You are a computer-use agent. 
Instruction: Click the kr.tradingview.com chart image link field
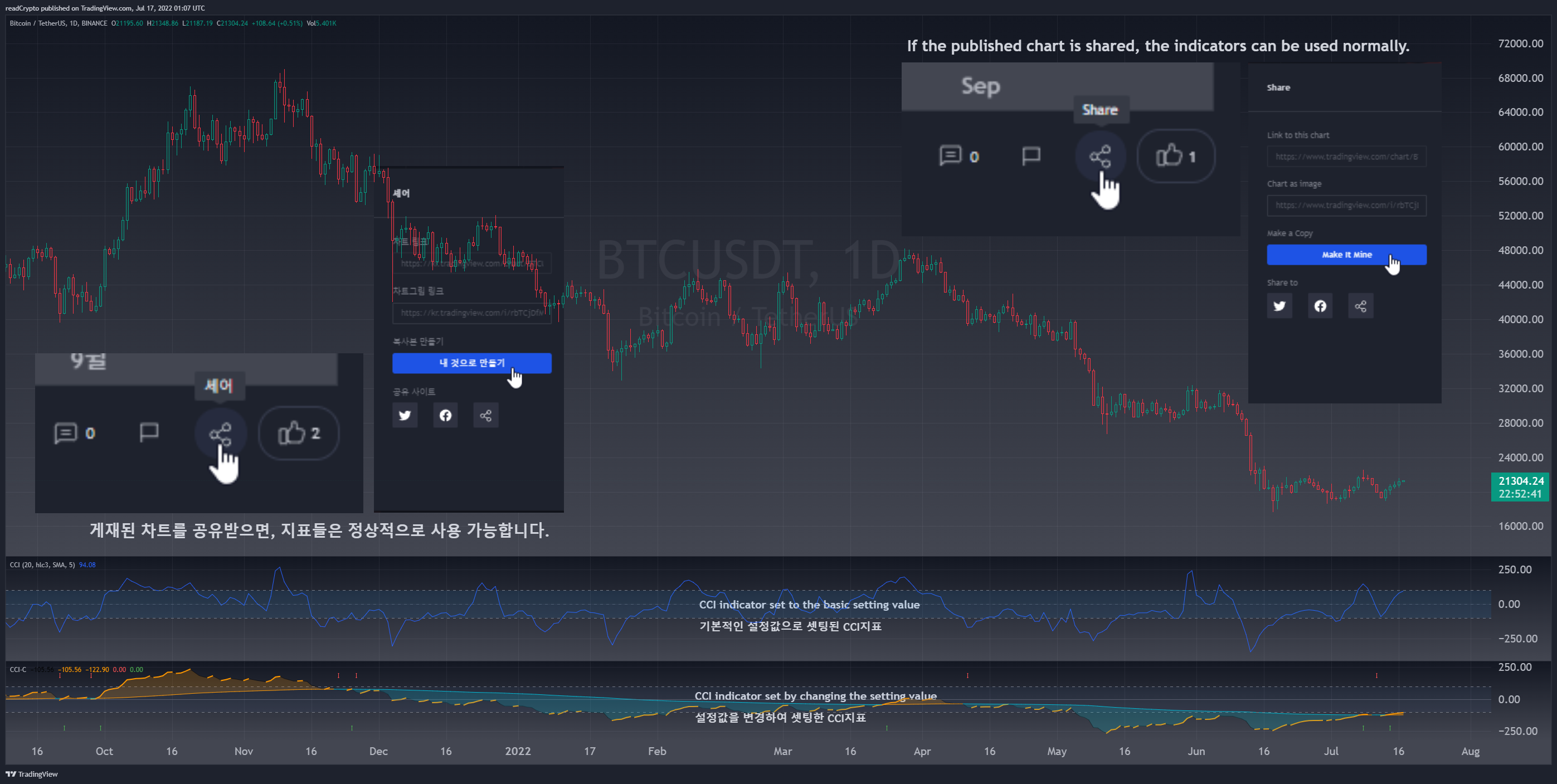[471, 313]
